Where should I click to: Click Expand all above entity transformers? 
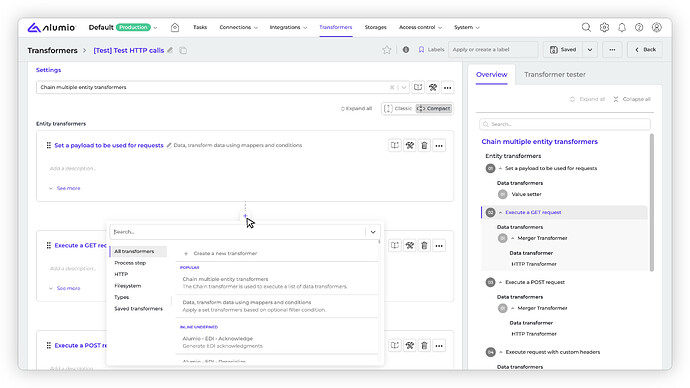click(x=356, y=108)
